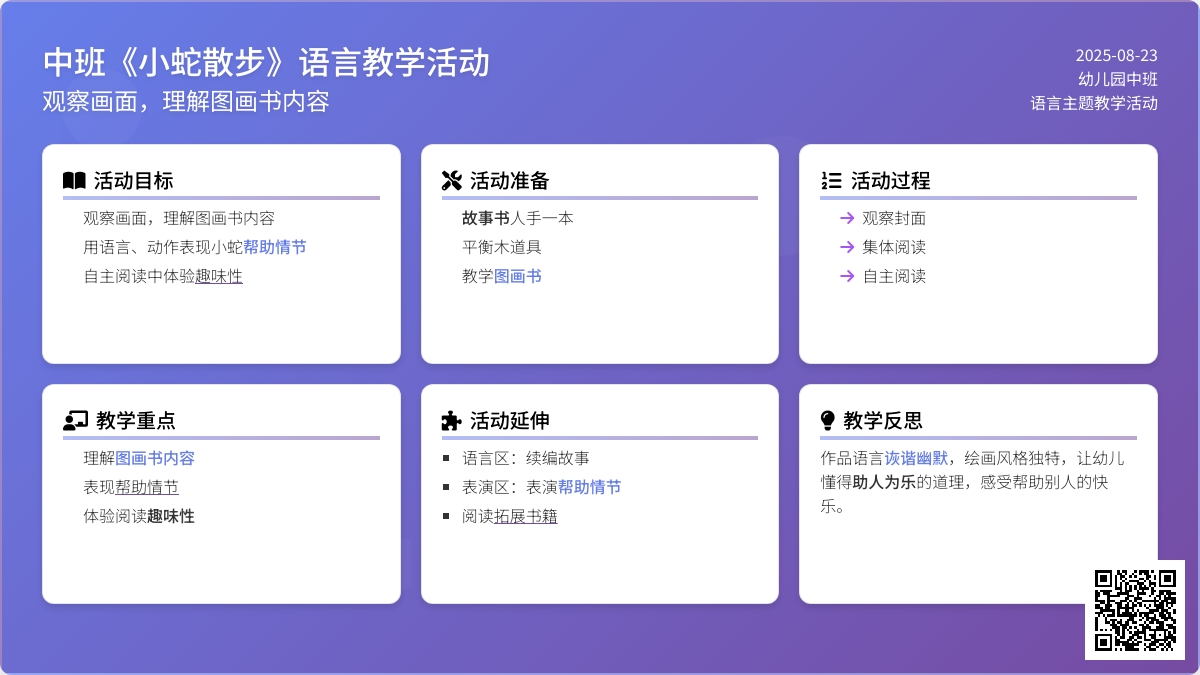Screen dimensions: 1200x675
Task: Click the 语言主题教学活动 label
Action: 1094,102
